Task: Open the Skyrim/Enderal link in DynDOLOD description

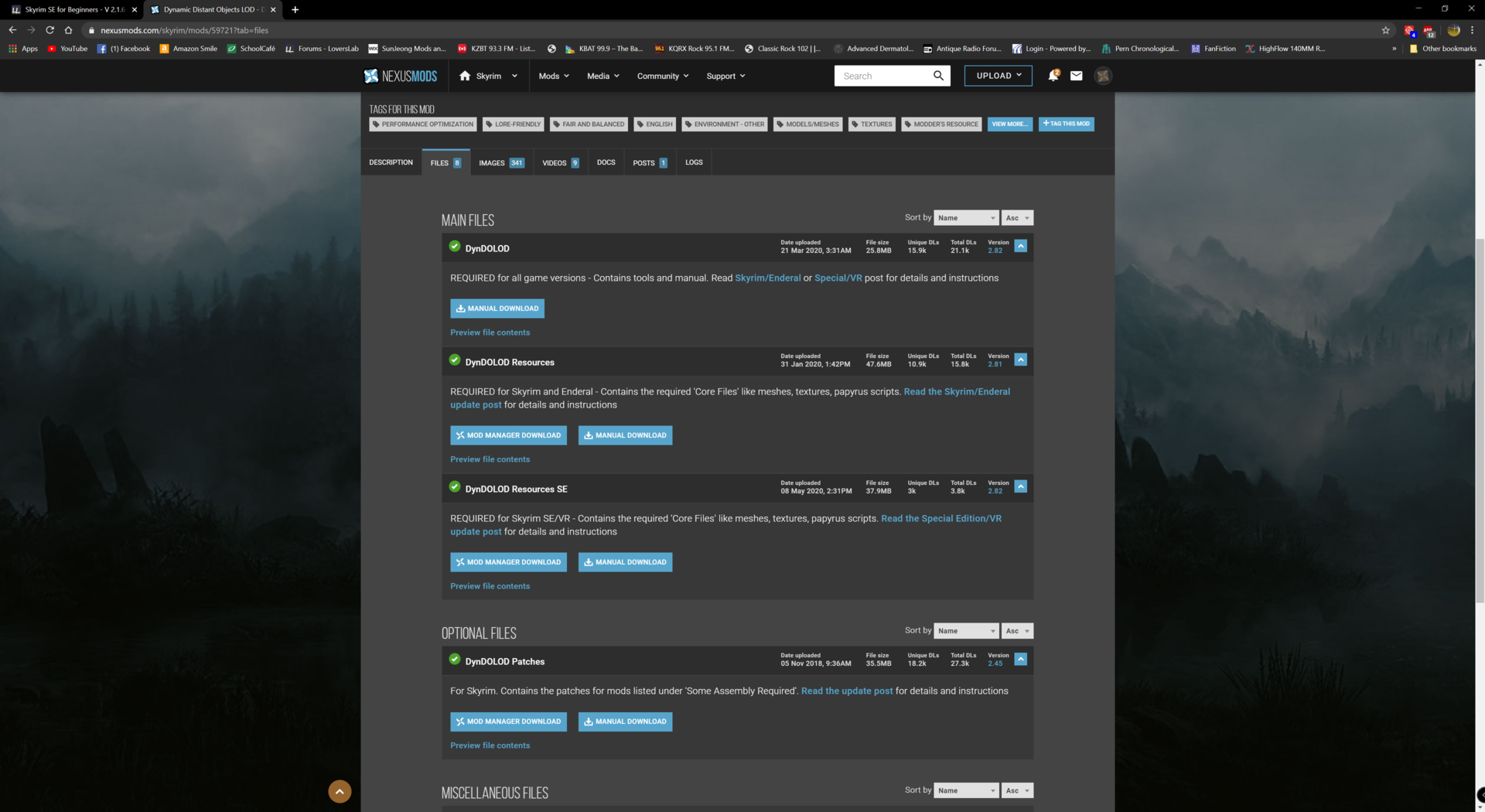Action: (x=767, y=278)
